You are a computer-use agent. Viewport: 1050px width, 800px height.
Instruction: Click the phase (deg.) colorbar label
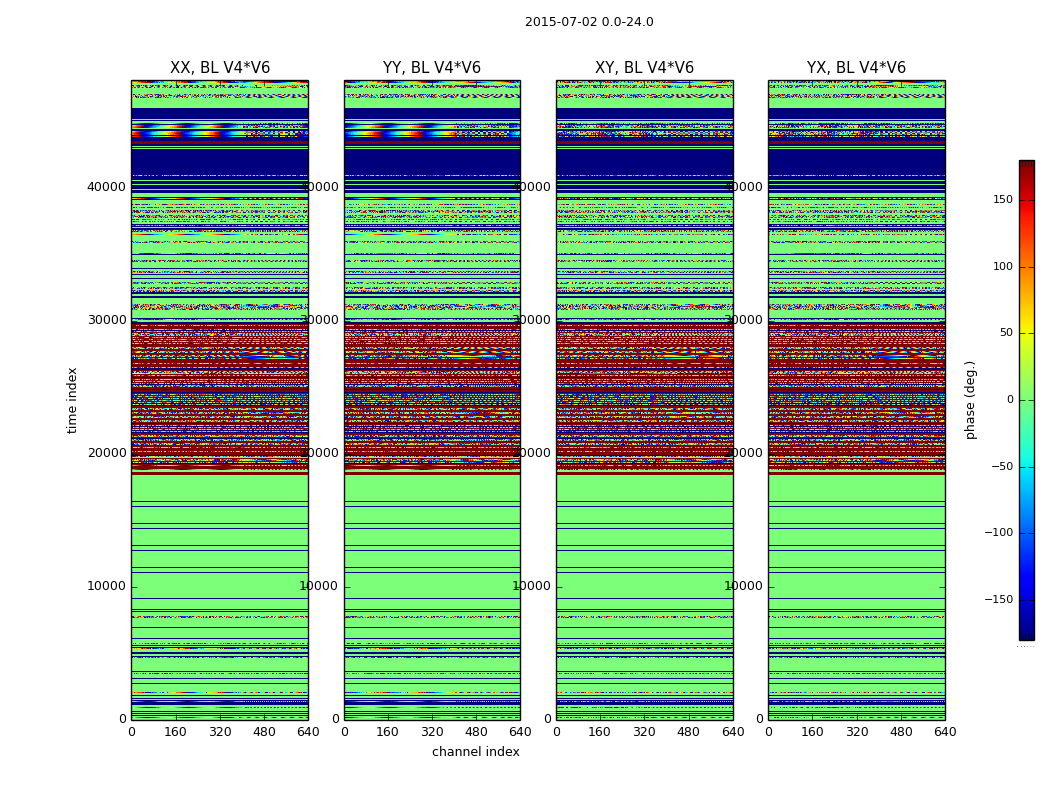coord(970,400)
